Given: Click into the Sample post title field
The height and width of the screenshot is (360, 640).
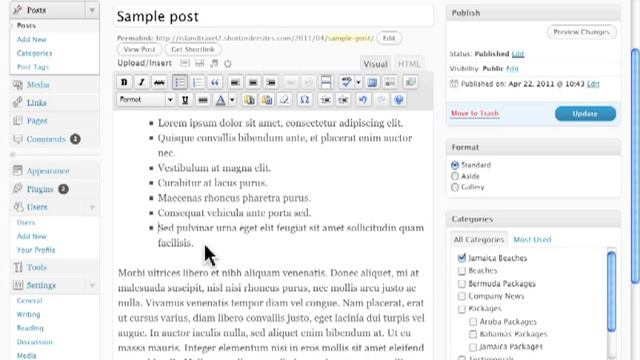Looking at the screenshot, I should [x=273, y=16].
